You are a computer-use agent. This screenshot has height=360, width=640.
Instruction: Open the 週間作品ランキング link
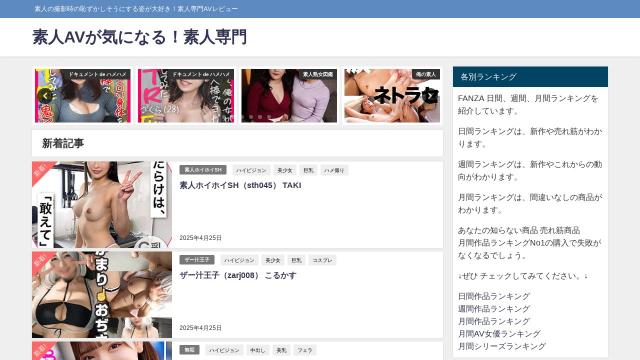point(493,309)
